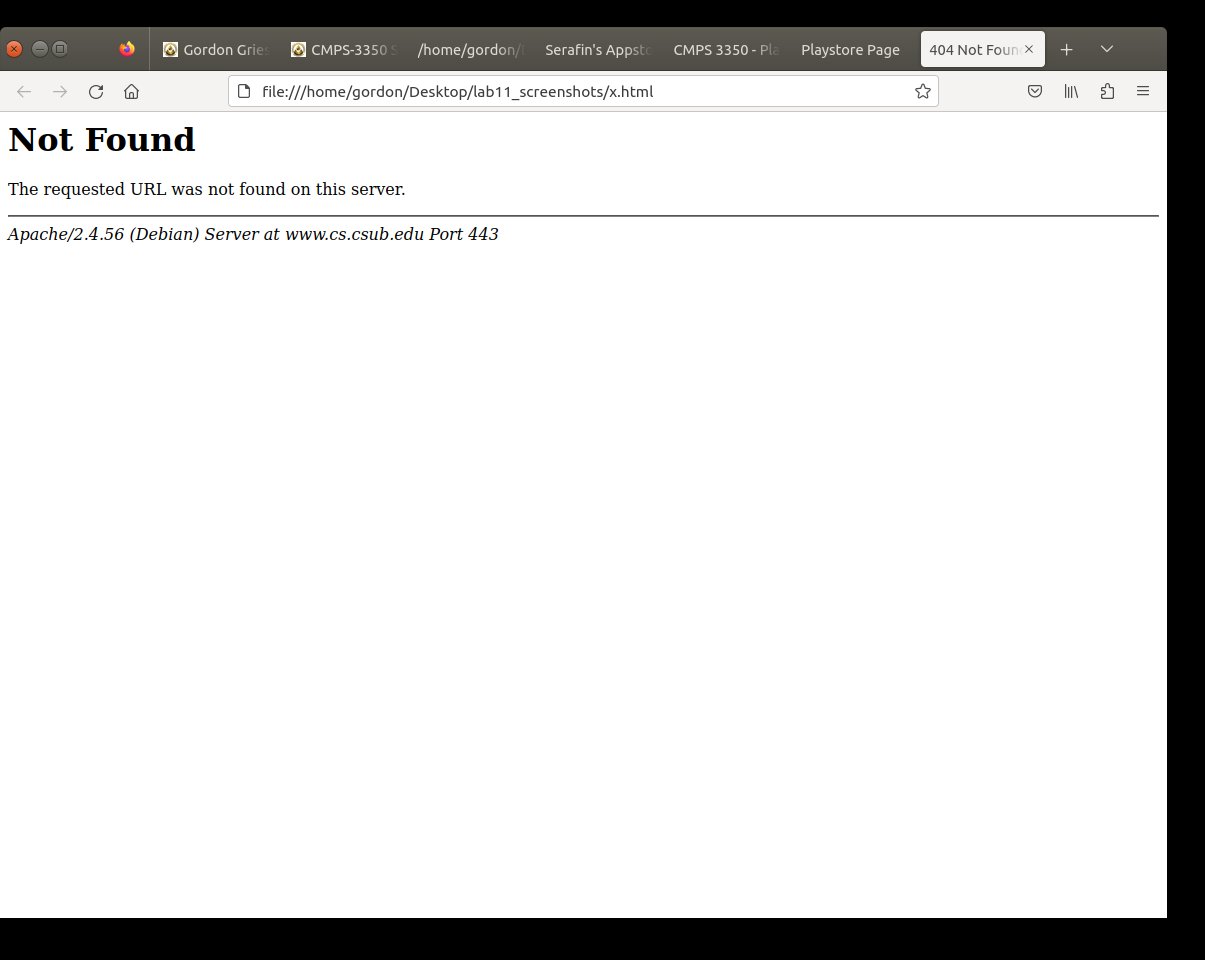Select the /home/gordon/ tab
This screenshot has height=960, width=1205.
[470, 49]
